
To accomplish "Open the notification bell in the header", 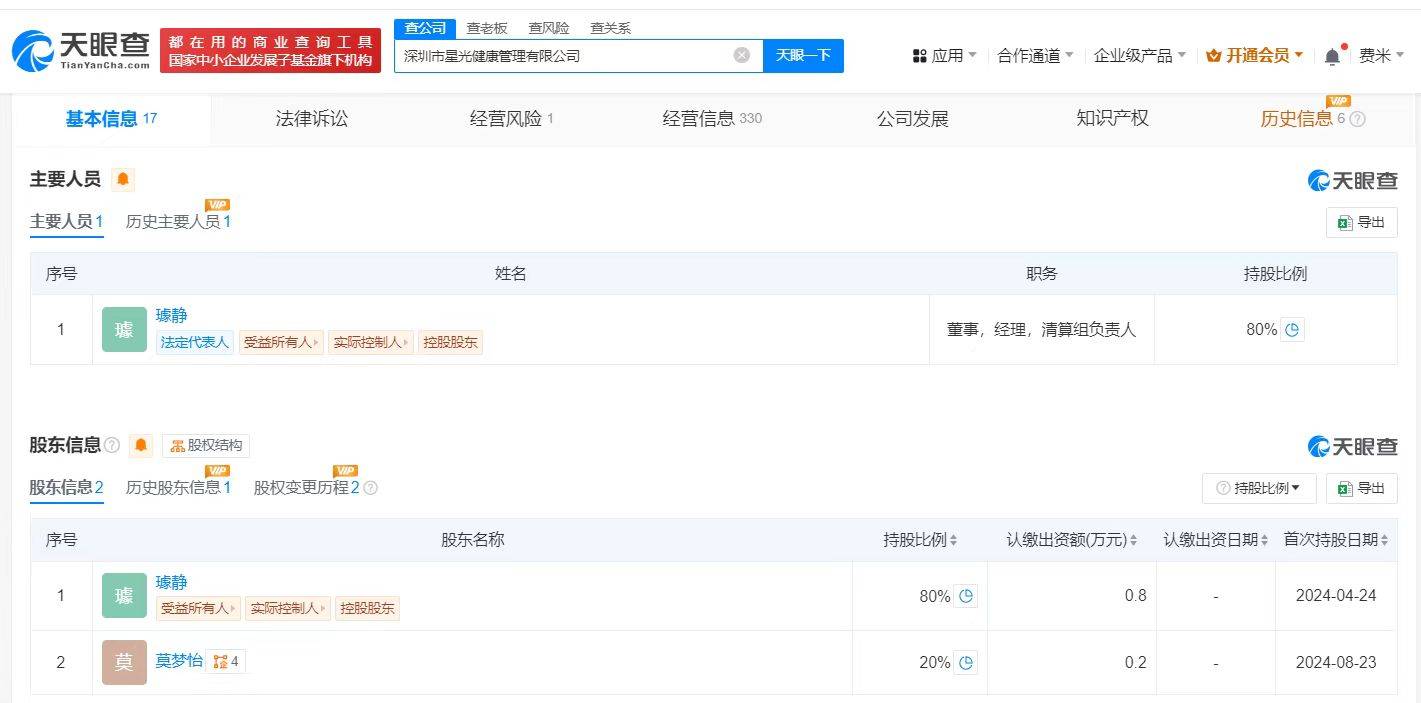I will [x=1332, y=56].
